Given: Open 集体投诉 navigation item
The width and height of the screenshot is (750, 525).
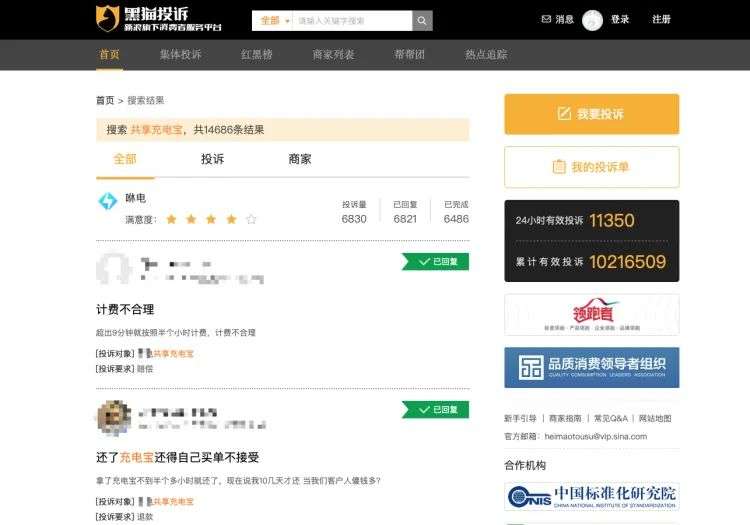Looking at the screenshot, I should (x=181, y=55).
